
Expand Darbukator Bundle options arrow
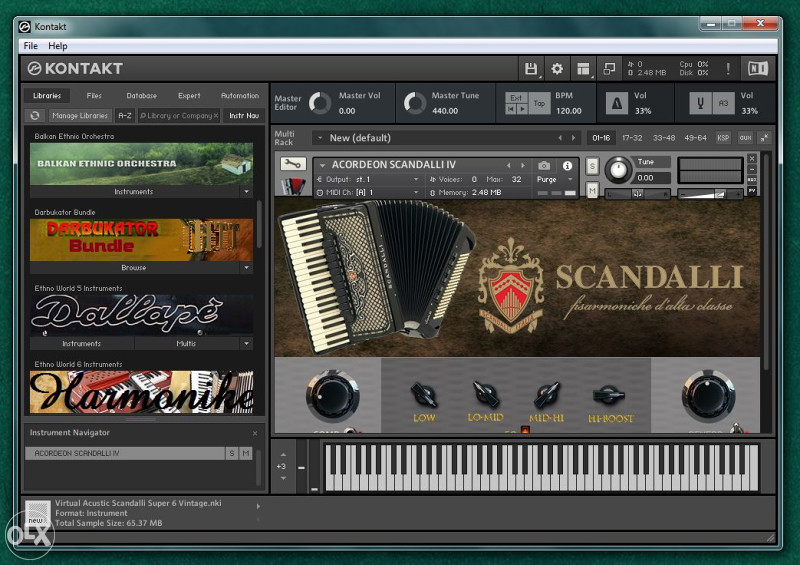pyautogui.click(x=246, y=267)
